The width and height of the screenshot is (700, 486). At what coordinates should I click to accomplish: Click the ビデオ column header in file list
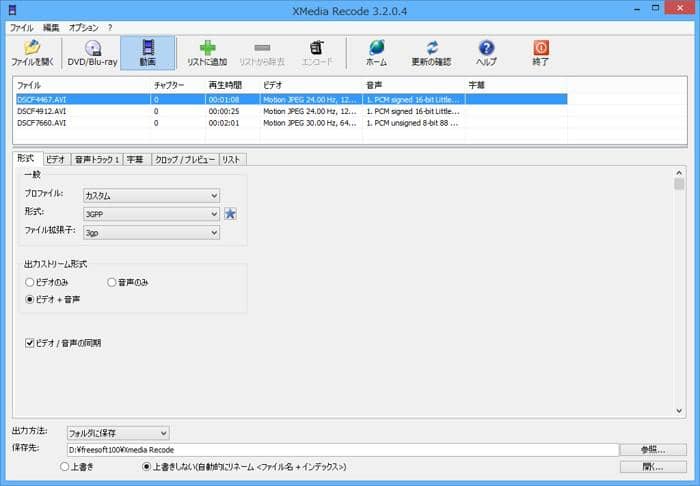(x=311, y=85)
